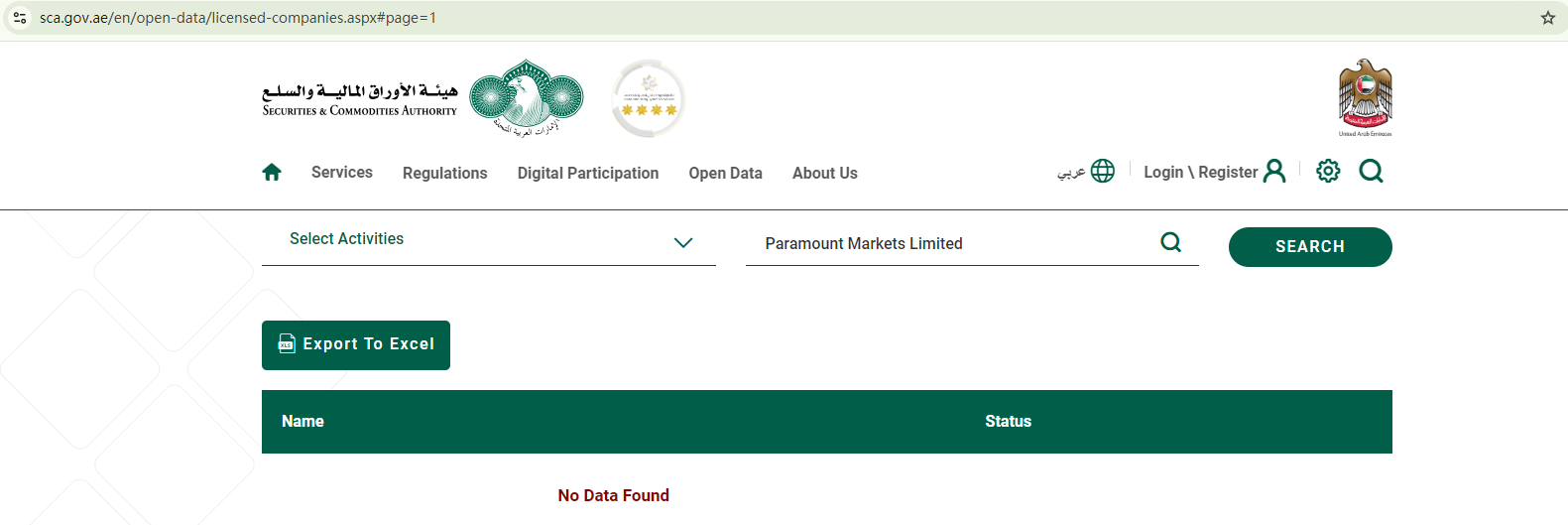Bookmark this page with the star icon

1547,18
